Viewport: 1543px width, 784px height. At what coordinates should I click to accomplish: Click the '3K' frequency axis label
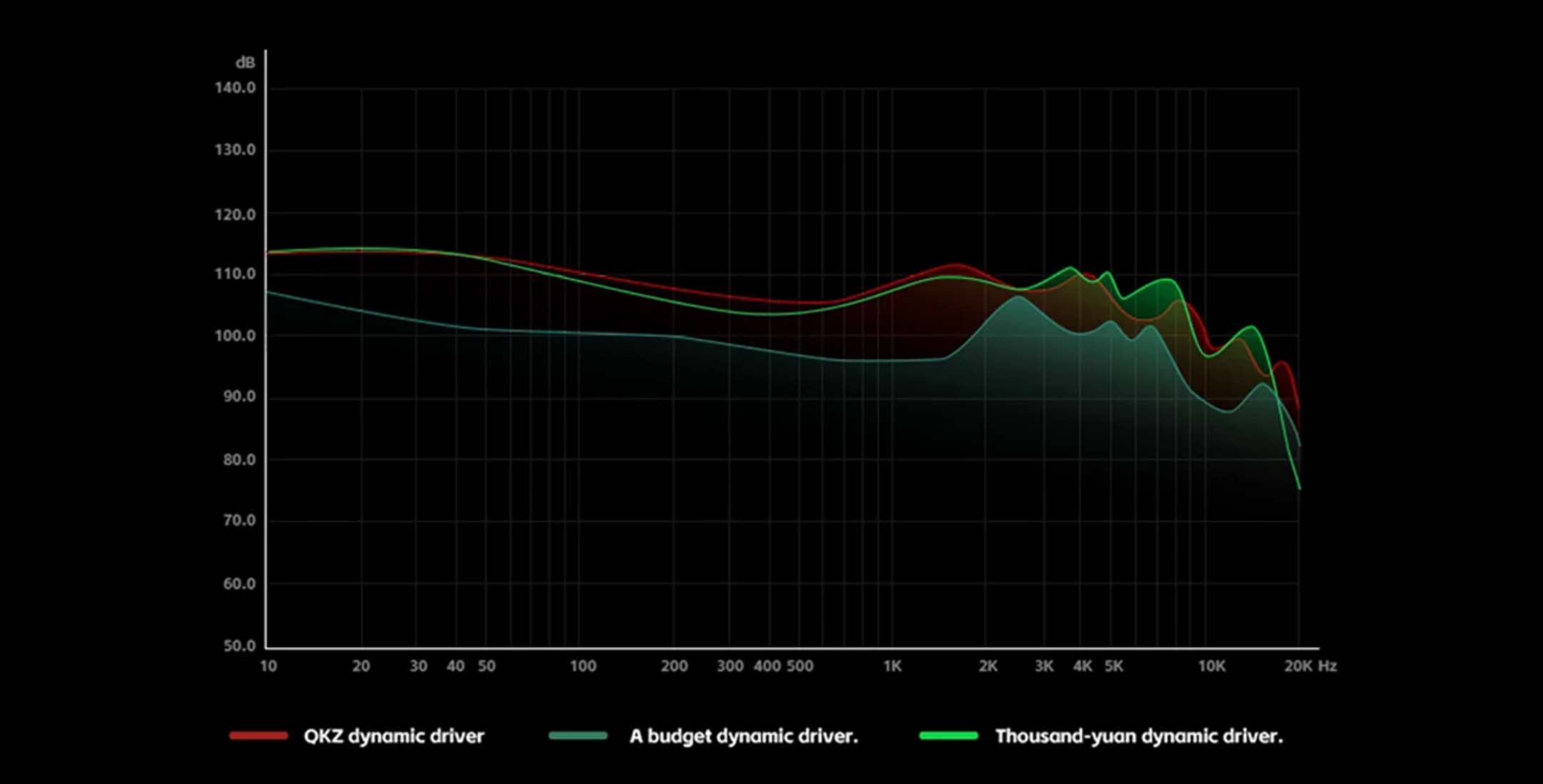click(x=1044, y=666)
